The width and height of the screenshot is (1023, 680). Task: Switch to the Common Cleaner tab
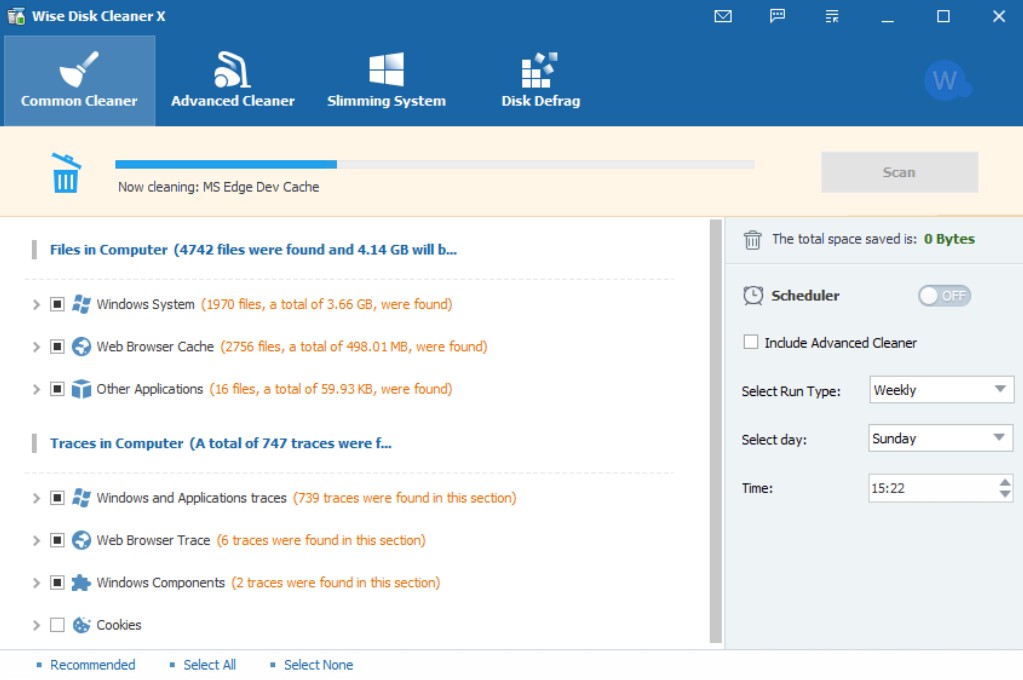pyautogui.click(x=79, y=80)
